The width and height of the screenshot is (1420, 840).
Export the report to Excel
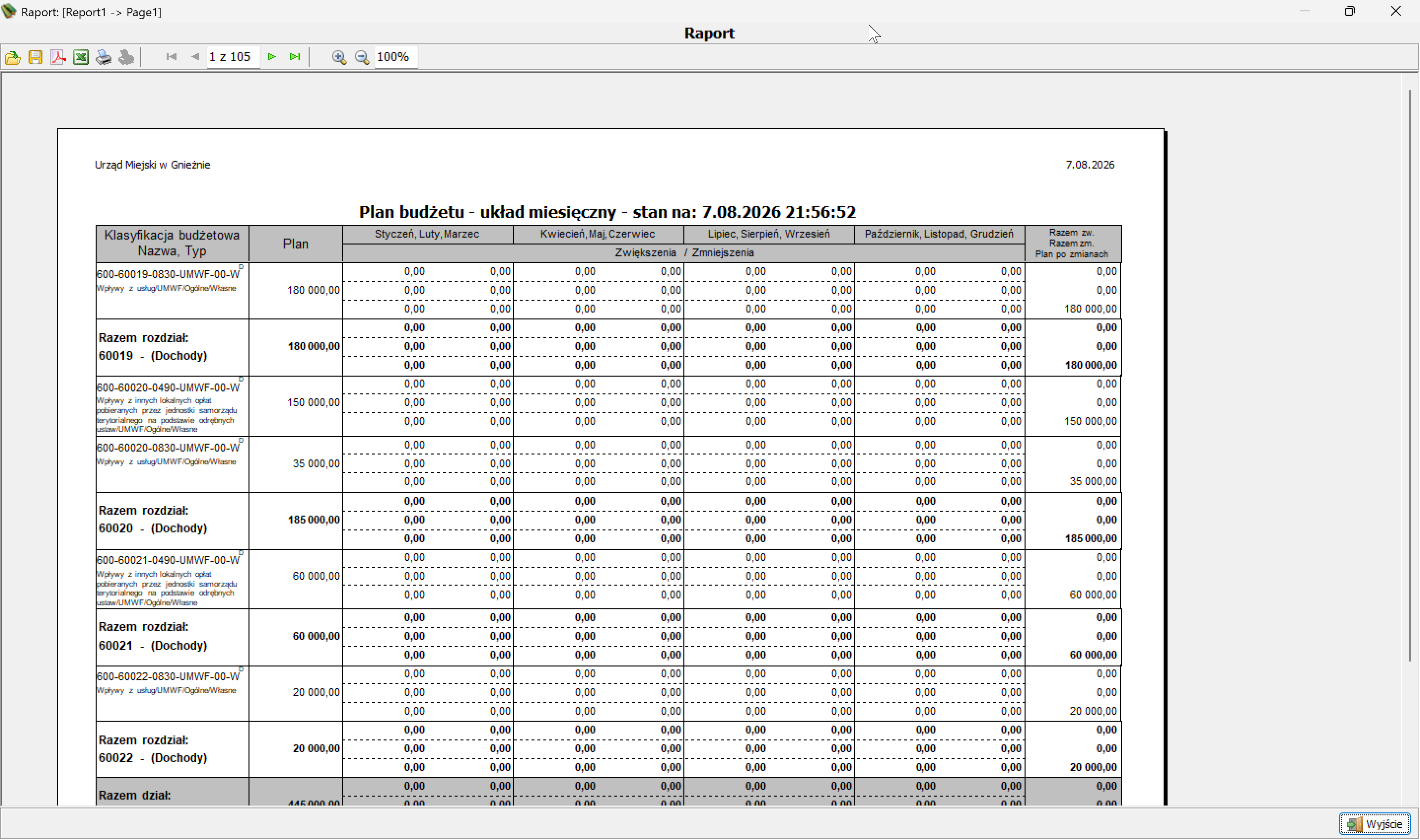coord(81,57)
